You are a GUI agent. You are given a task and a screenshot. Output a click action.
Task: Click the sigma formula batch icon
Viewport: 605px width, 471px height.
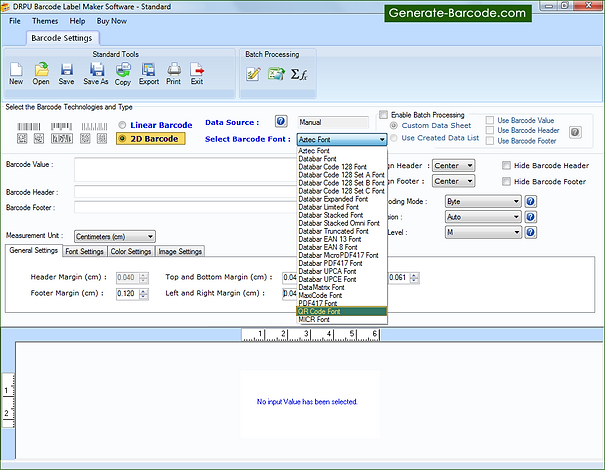299,74
